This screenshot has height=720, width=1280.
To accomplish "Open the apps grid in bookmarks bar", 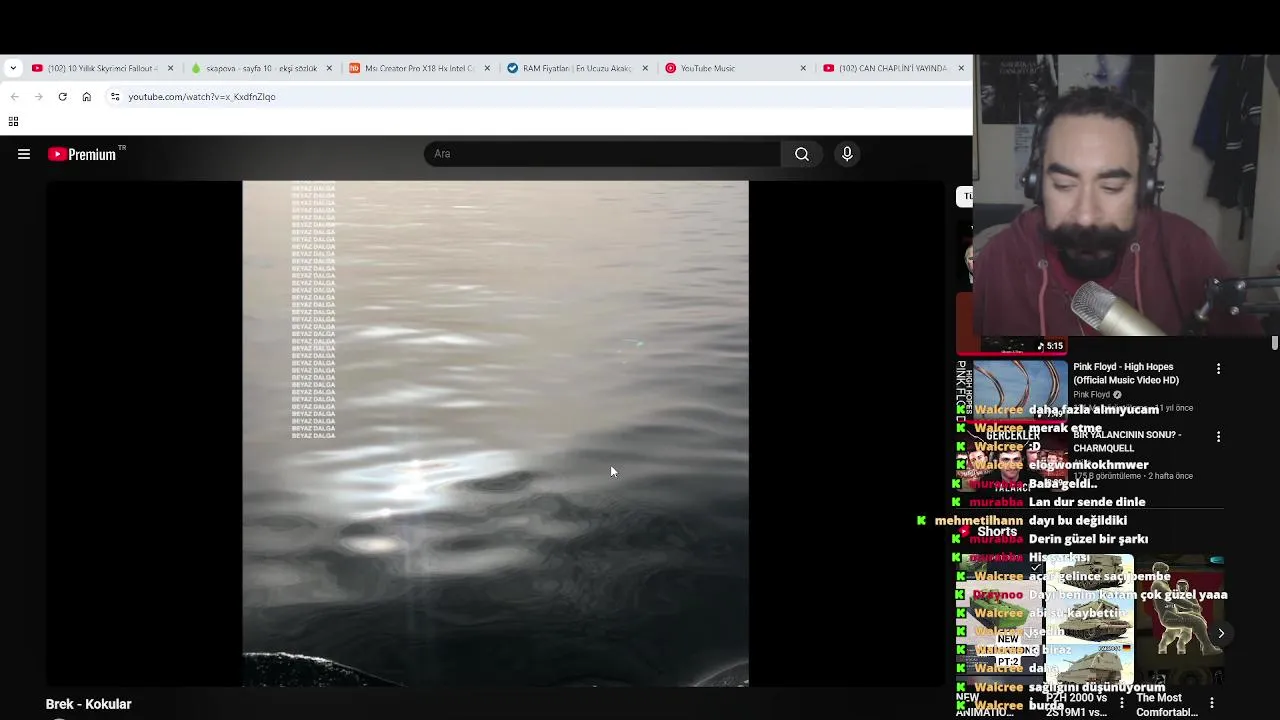I will click(x=13, y=122).
